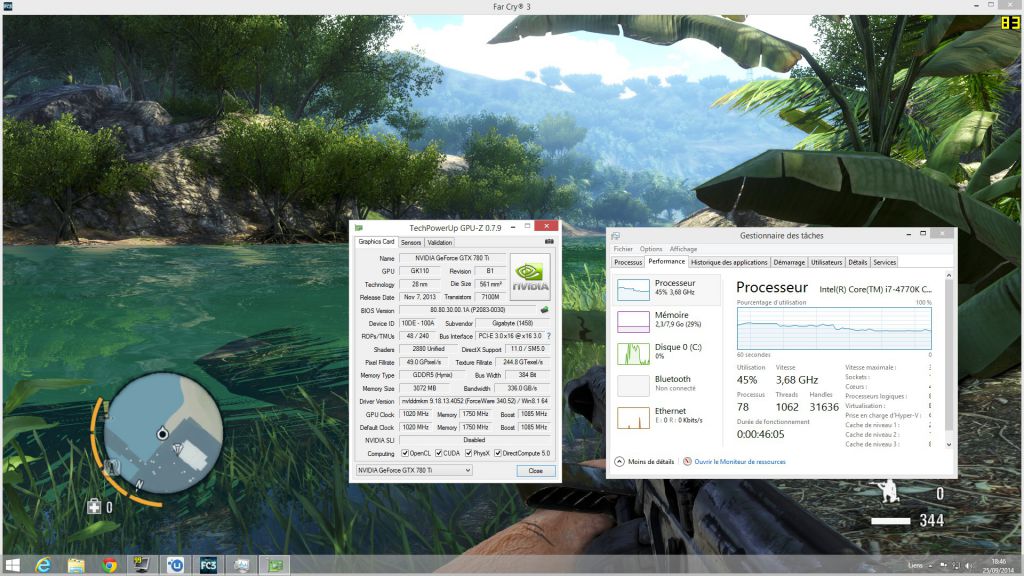Screen dimensions: 1024x576
Task: Click Task Manager scrollbar down arrow
Action: [949, 444]
